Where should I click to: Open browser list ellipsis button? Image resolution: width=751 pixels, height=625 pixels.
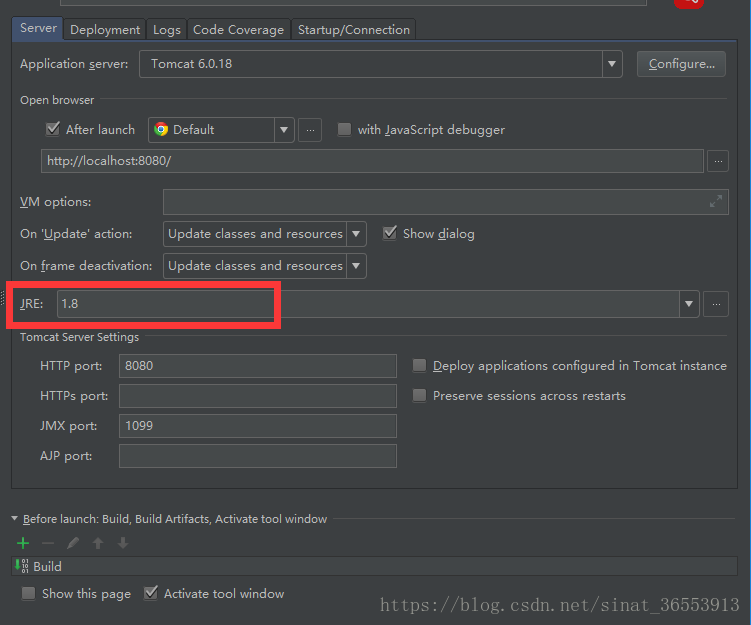tap(310, 130)
